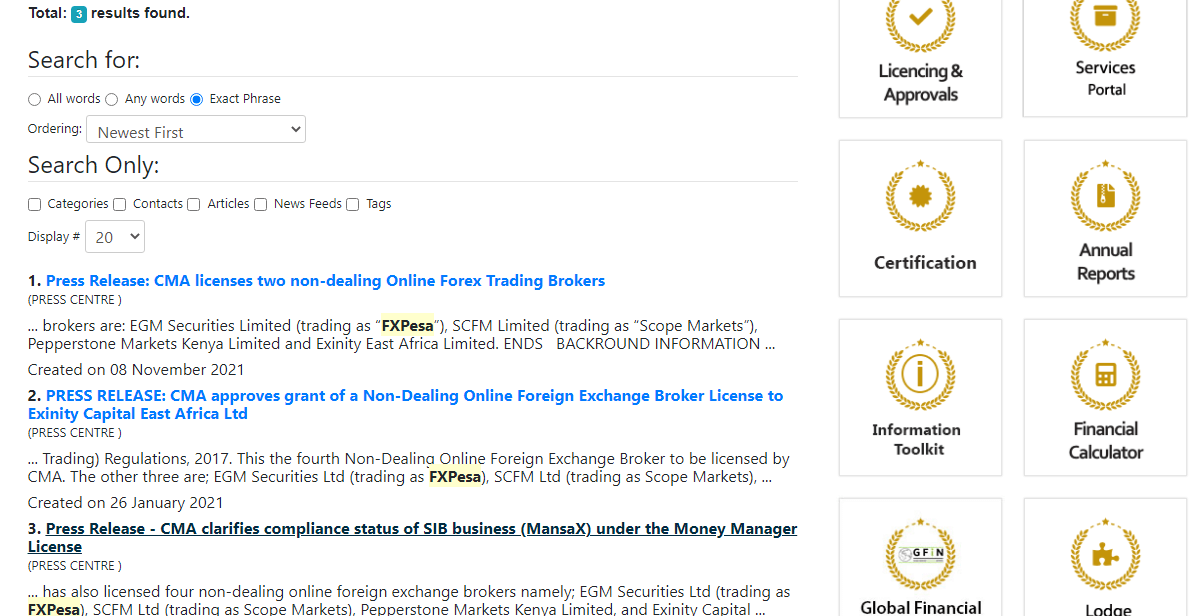Viewport: 1200px width, 616px height.
Task: Tick the News Feeds checkbox
Action: 261,204
